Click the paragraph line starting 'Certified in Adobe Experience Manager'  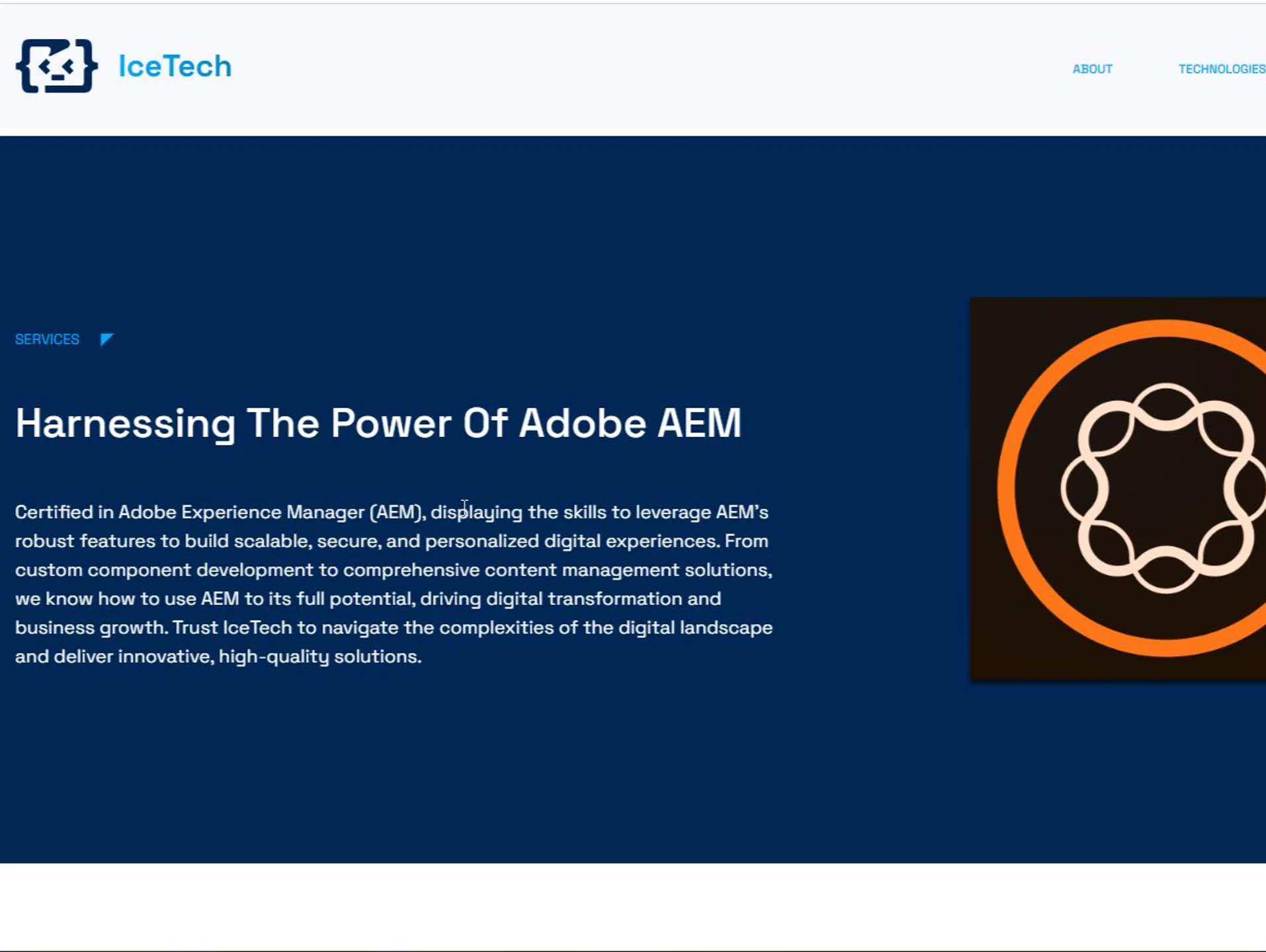coord(392,512)
